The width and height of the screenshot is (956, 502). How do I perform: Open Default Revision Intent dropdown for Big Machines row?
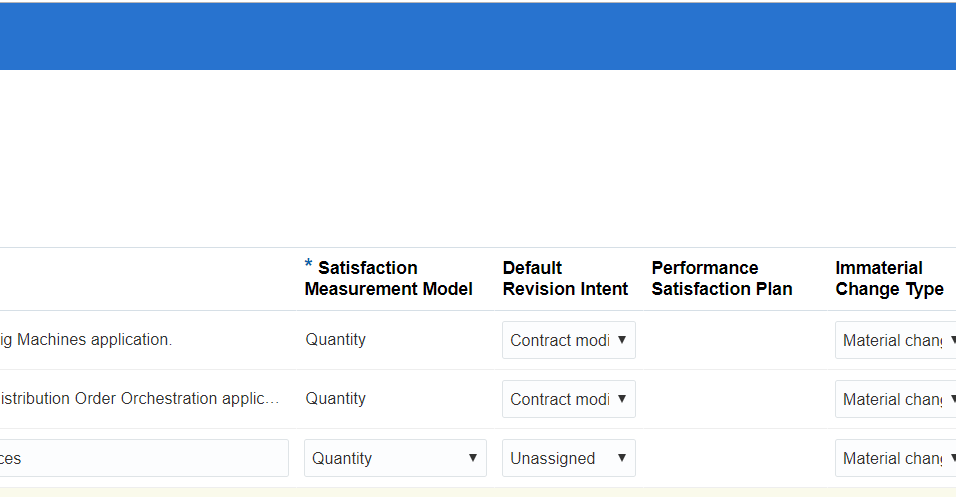pyautogui.click(x=568, y=340)
